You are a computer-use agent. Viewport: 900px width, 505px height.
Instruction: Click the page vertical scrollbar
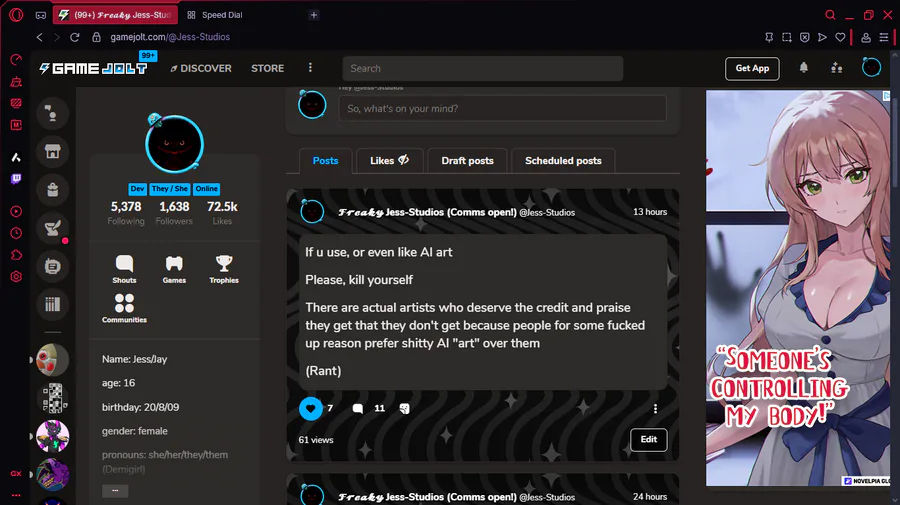(894, 143)
